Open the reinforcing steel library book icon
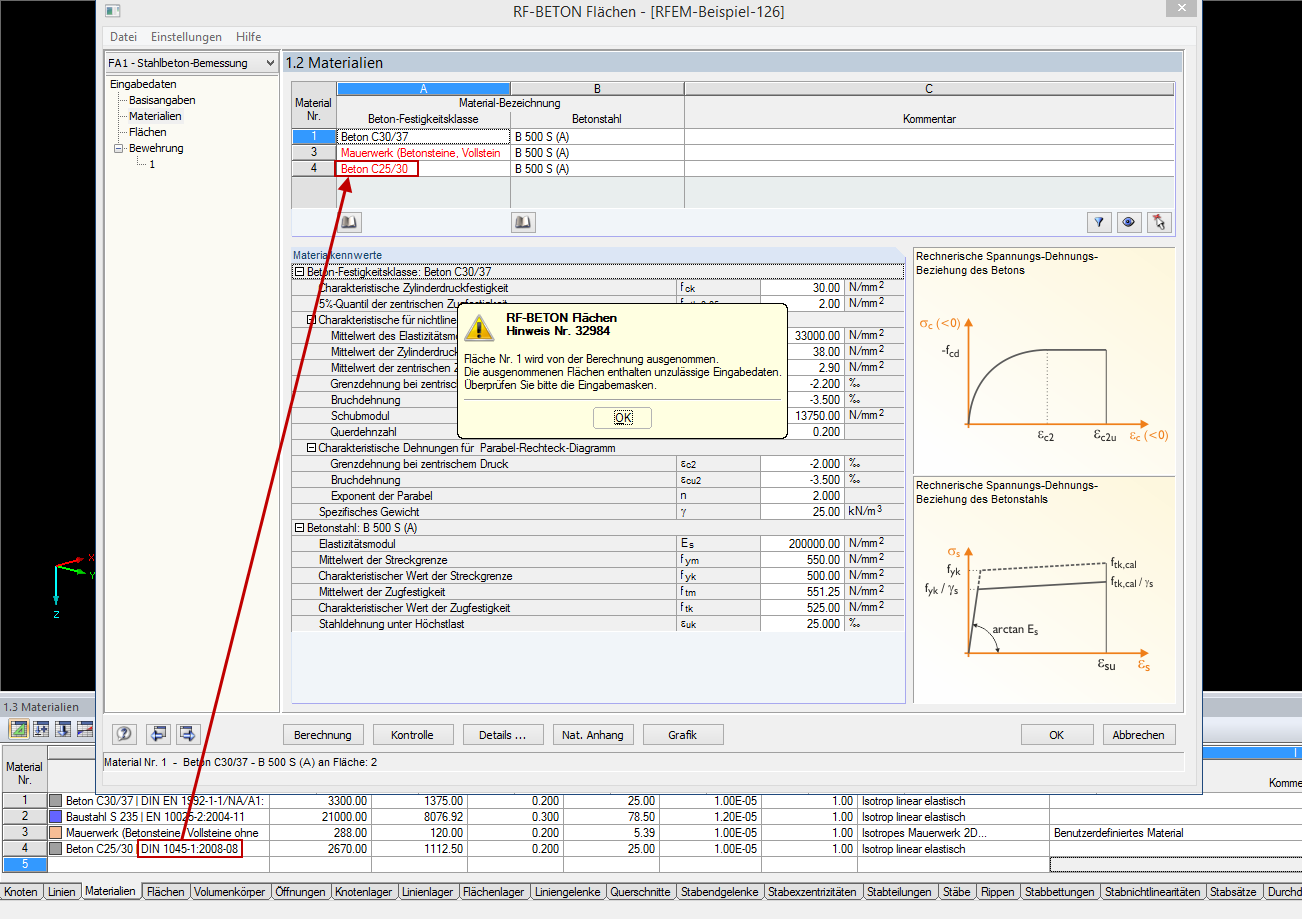This screenshot has height=919, width=1302. coord(523,222)
